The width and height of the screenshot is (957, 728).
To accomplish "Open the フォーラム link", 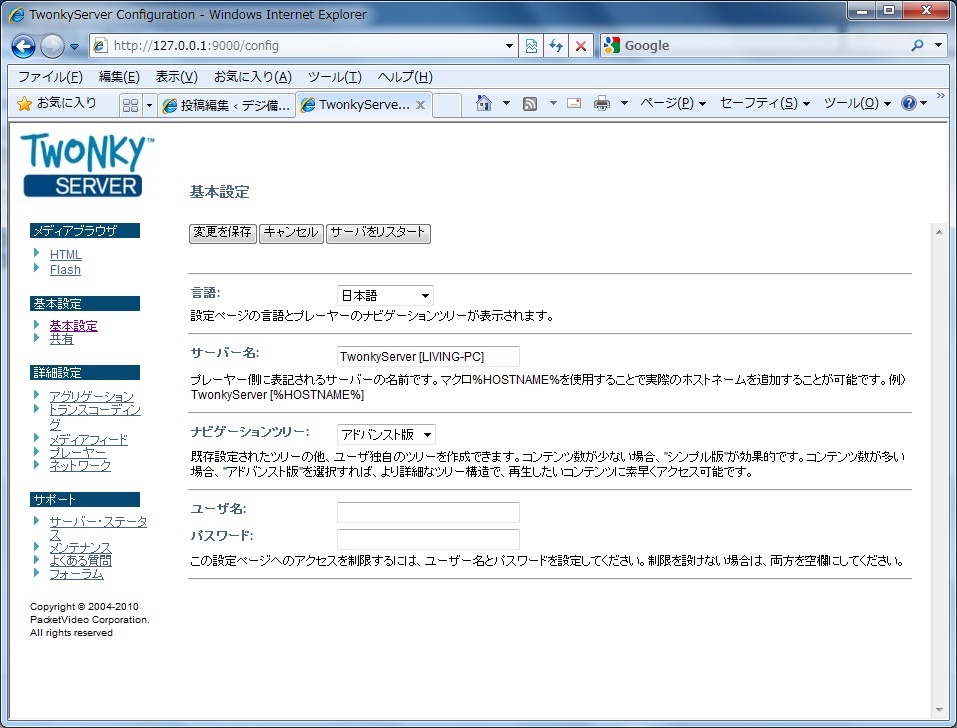I will tap(77, 574).
